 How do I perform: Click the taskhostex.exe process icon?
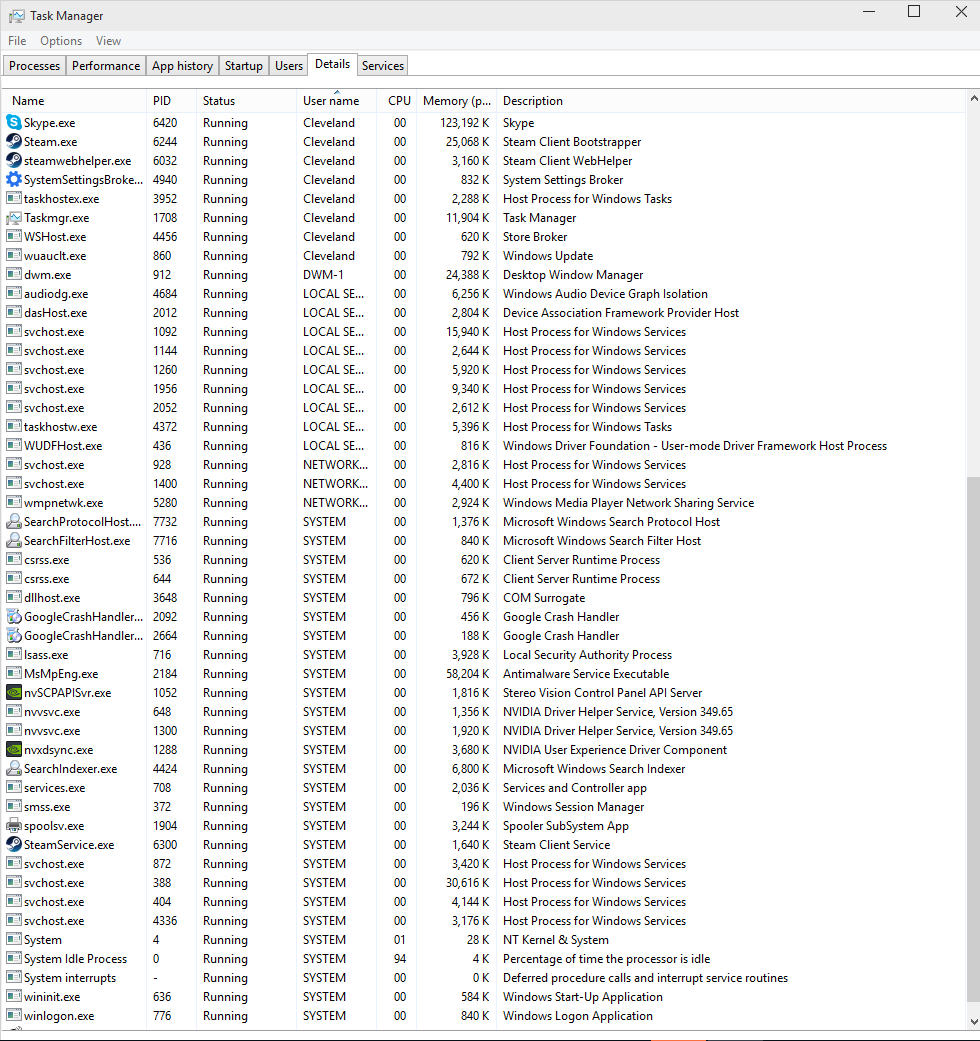[x=13, y=199]
